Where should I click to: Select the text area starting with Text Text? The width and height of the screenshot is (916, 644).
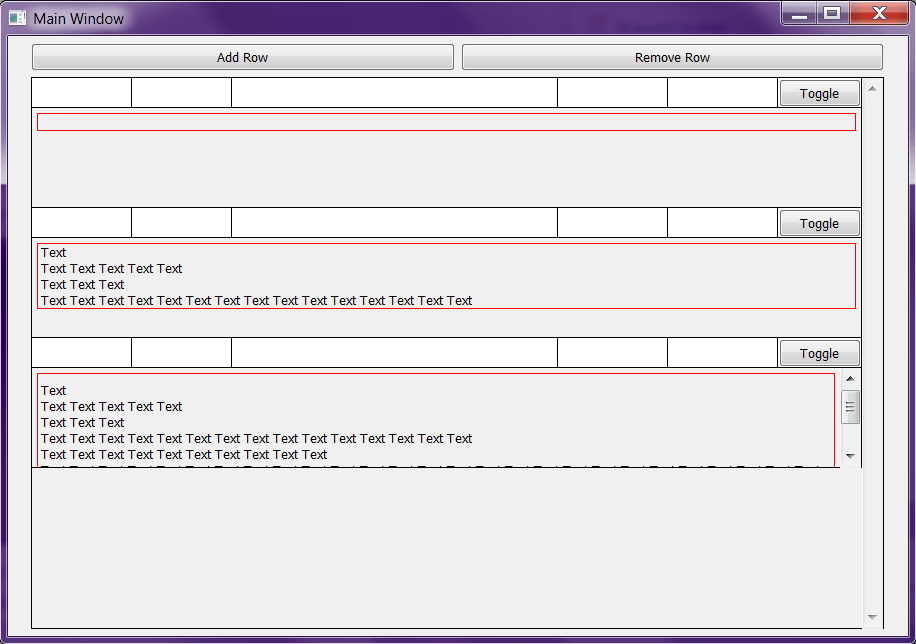pyautogui.click(x=446, y=276)
